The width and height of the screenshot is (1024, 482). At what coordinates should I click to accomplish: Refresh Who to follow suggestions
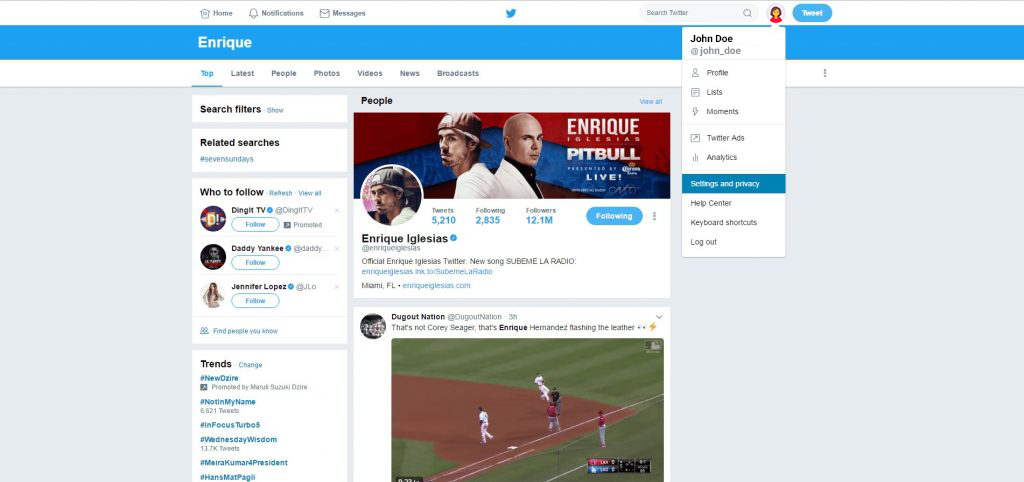281,193
